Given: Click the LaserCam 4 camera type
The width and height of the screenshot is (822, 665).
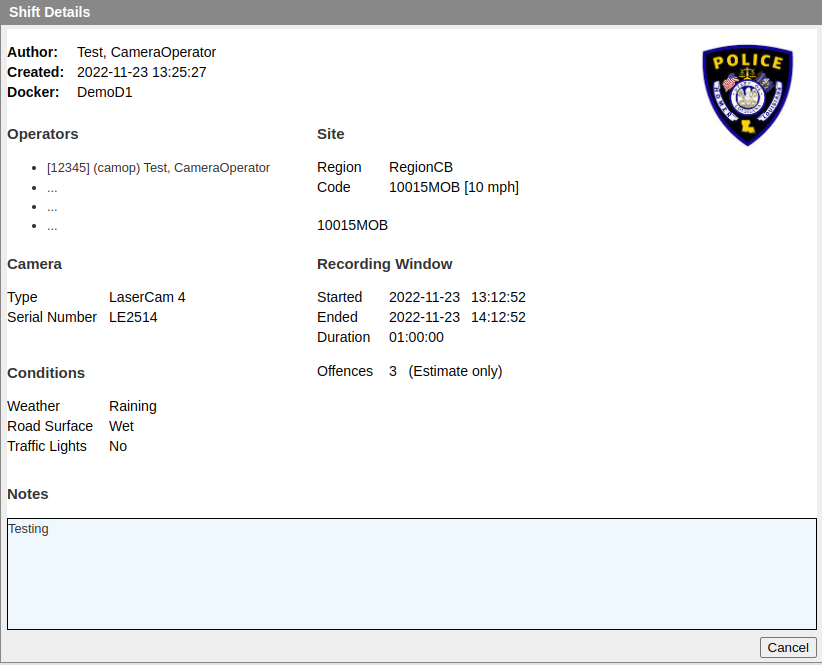Looking at the screenshot, I should 147,297.
